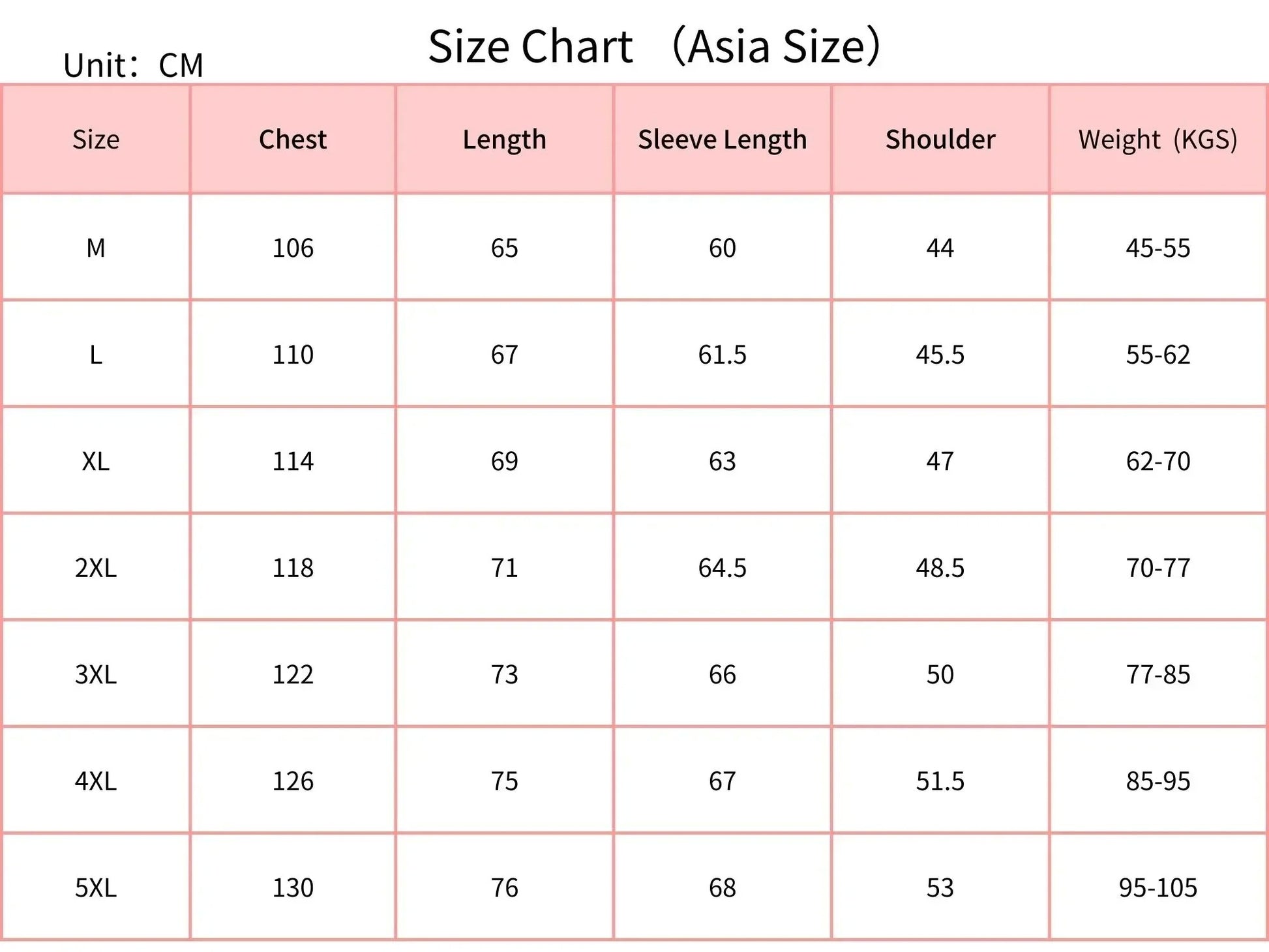Select the chest value 130
The image size is (1269, 952).
pos(293,887)
